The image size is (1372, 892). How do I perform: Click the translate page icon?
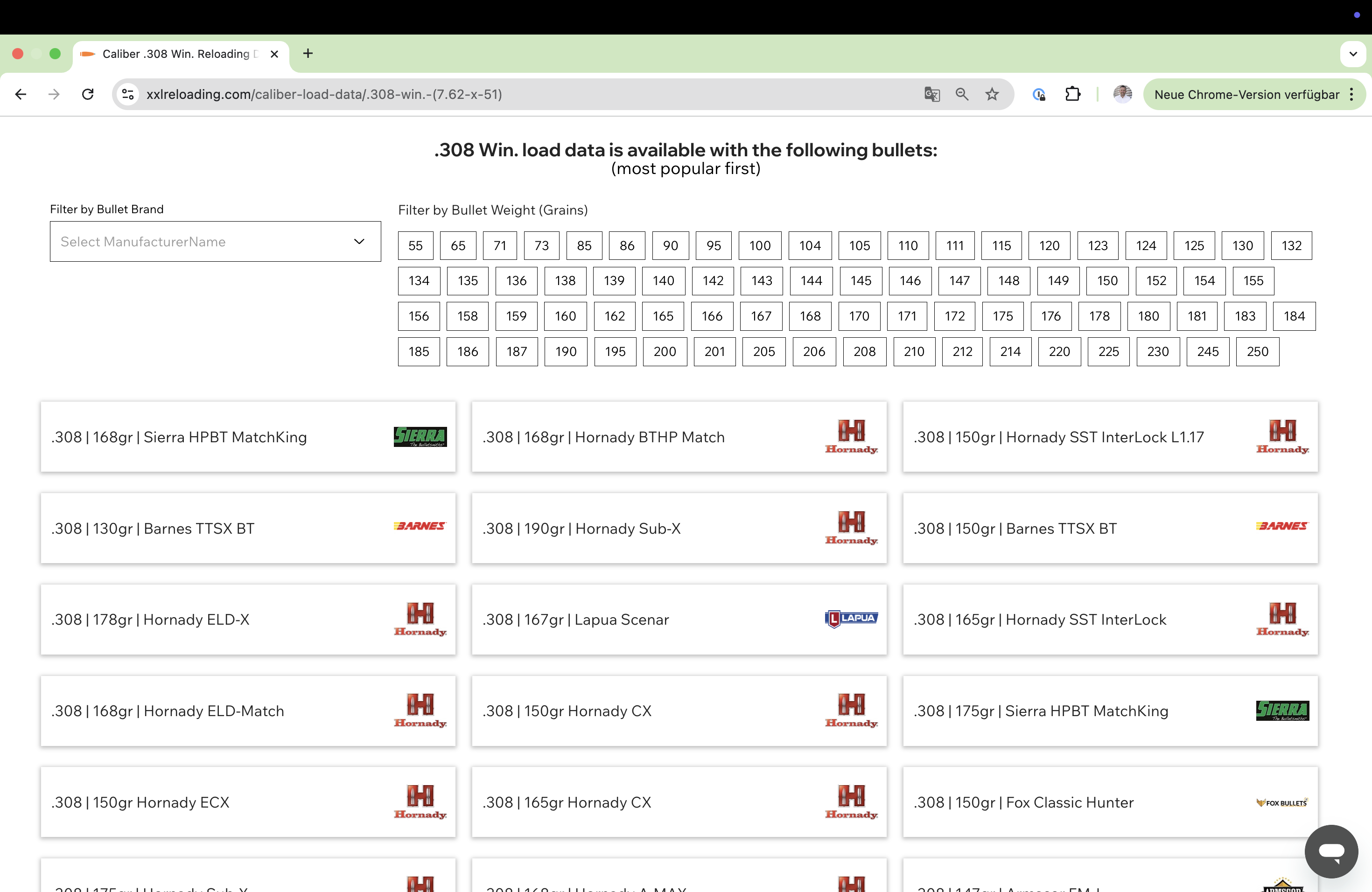[931, 94]
